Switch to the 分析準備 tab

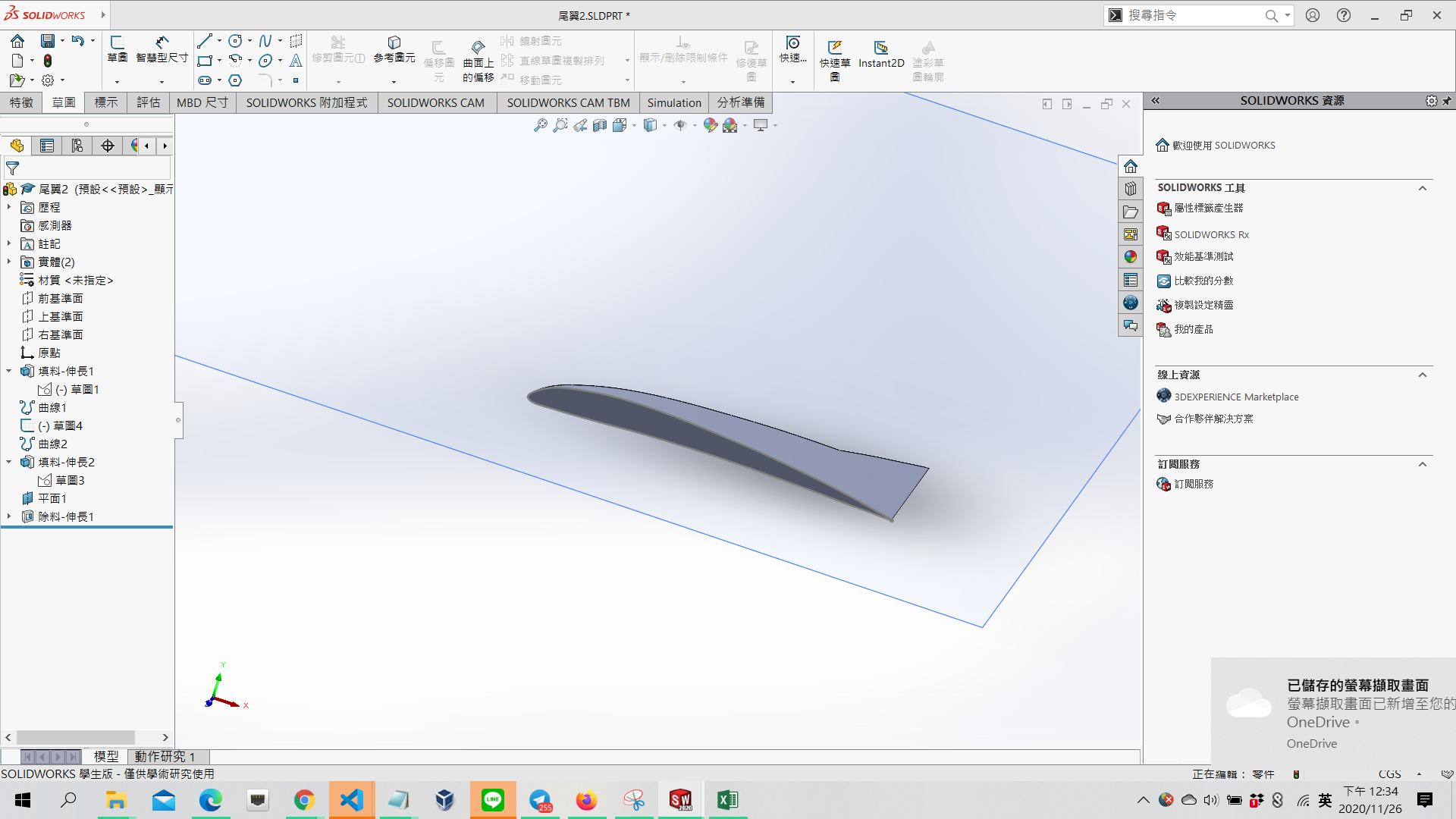[741, 102]
